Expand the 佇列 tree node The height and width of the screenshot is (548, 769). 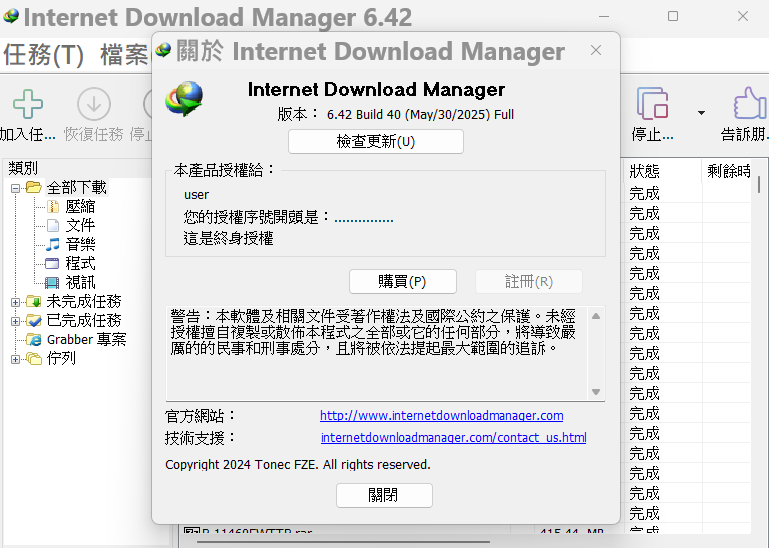(x=15, y=360)
